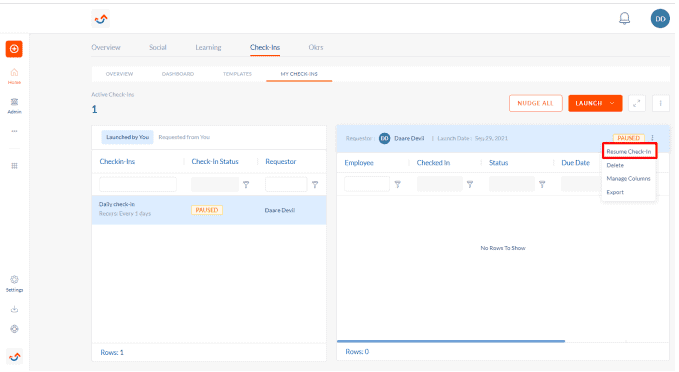This screenshot has width=679, height=372.
Task: Click filter icon for Requestor column
Action: pos(315,184)
